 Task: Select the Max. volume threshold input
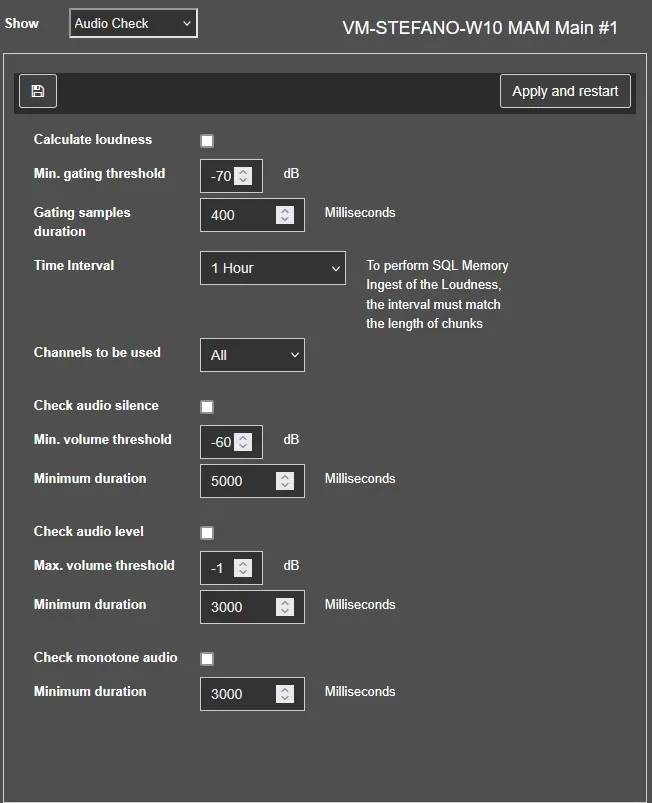pyautogui.click(x=218, y=568)
